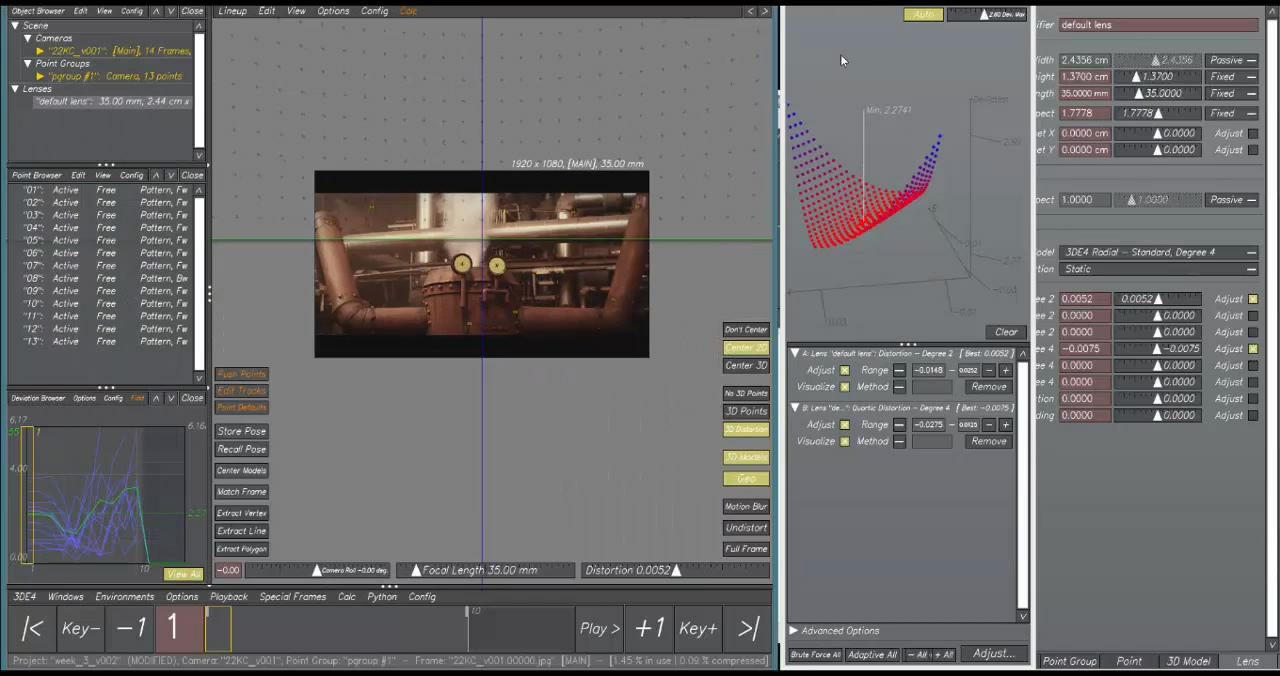Toggle Visualize checkbox for parameter A
Viewport: 1280px width, 676px height.
(845, 387)
